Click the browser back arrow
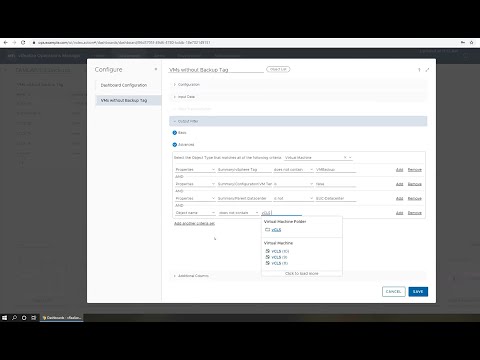480x360 pixels. (6, 42)
